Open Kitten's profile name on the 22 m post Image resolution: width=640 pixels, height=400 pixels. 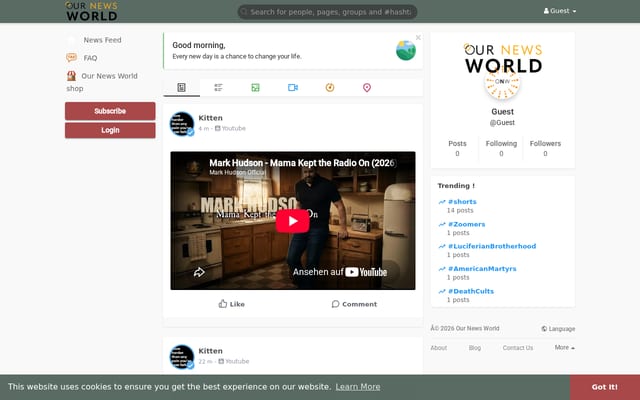pyautogui.click(x=210, y=351)
